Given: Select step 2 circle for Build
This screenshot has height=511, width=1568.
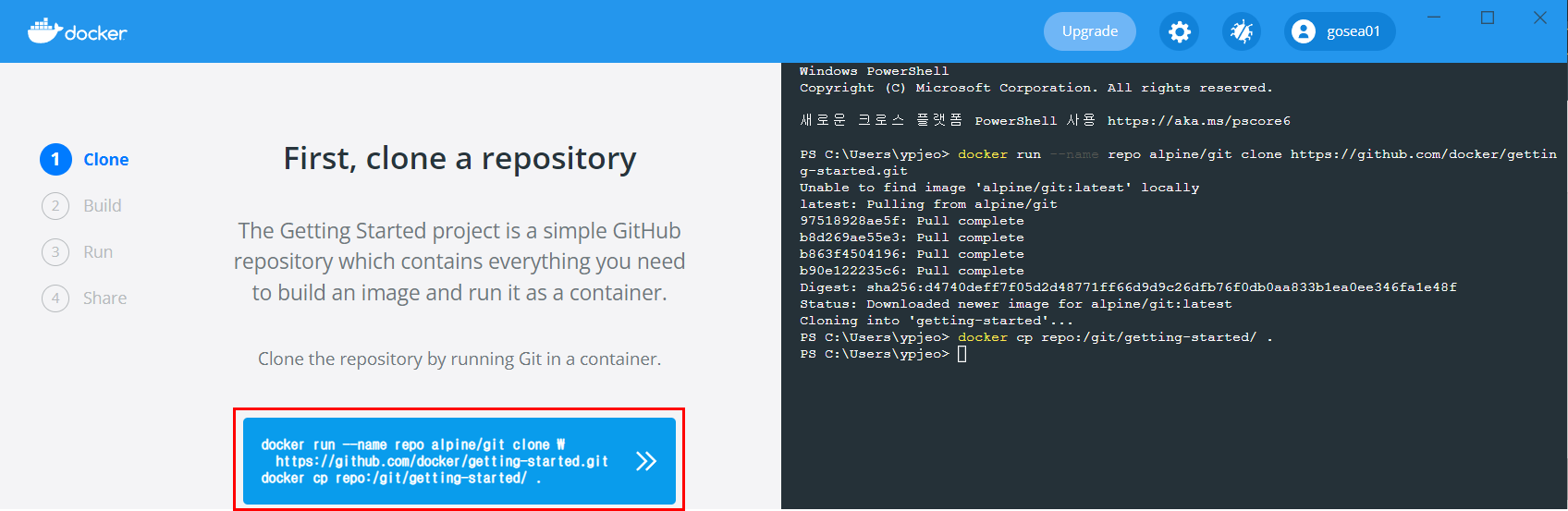Looking at the screenshot, I should click(55, 205).
